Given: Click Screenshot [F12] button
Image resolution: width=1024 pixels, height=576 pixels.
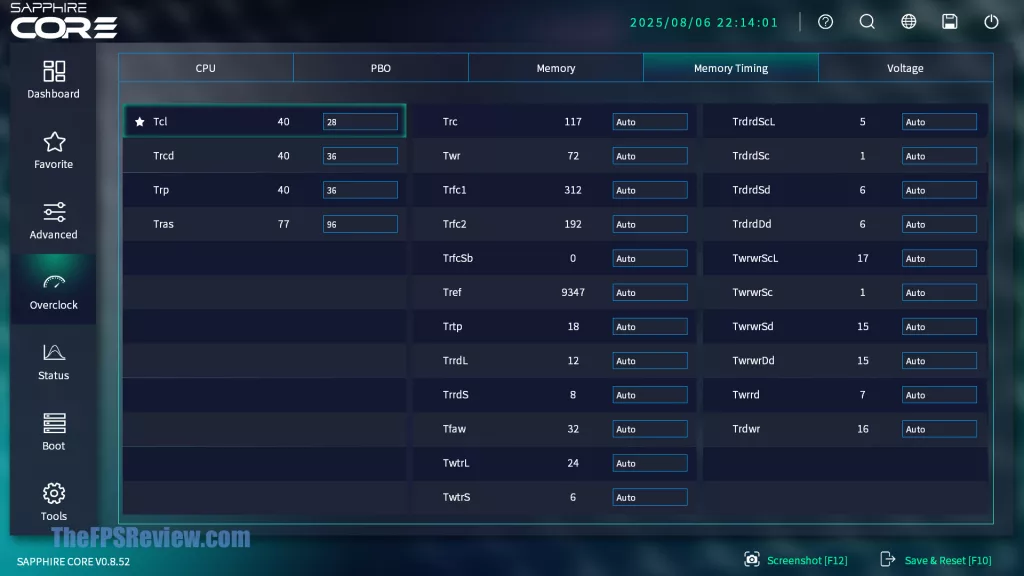Looking at the screenshot, I should pos(795,560).
